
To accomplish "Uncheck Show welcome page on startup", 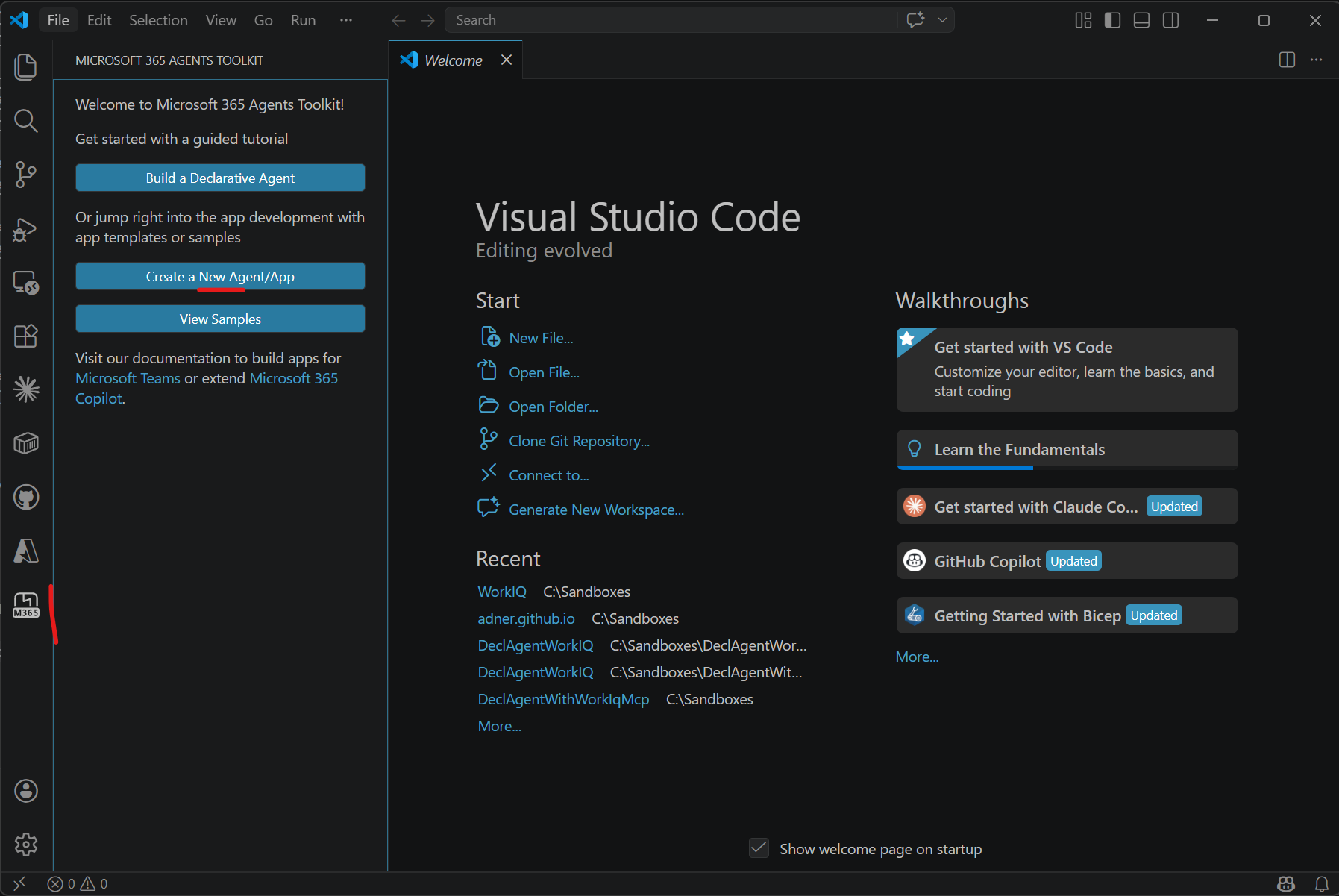I will (759, 848).
